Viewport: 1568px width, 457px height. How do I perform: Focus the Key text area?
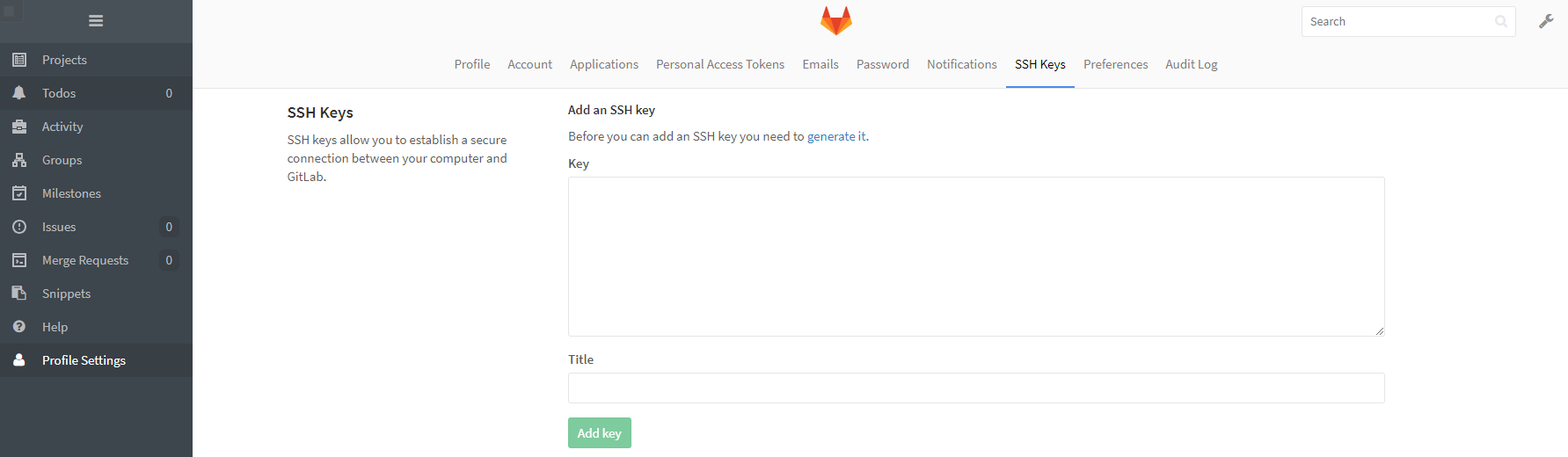point(976,257)
